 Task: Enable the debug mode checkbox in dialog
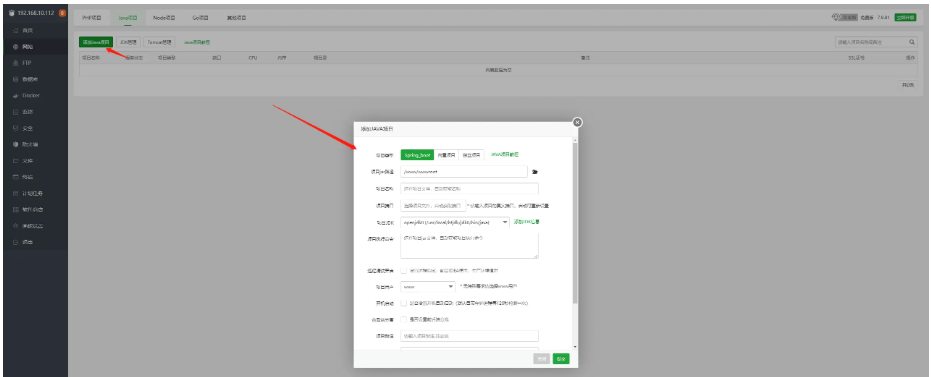404,271
